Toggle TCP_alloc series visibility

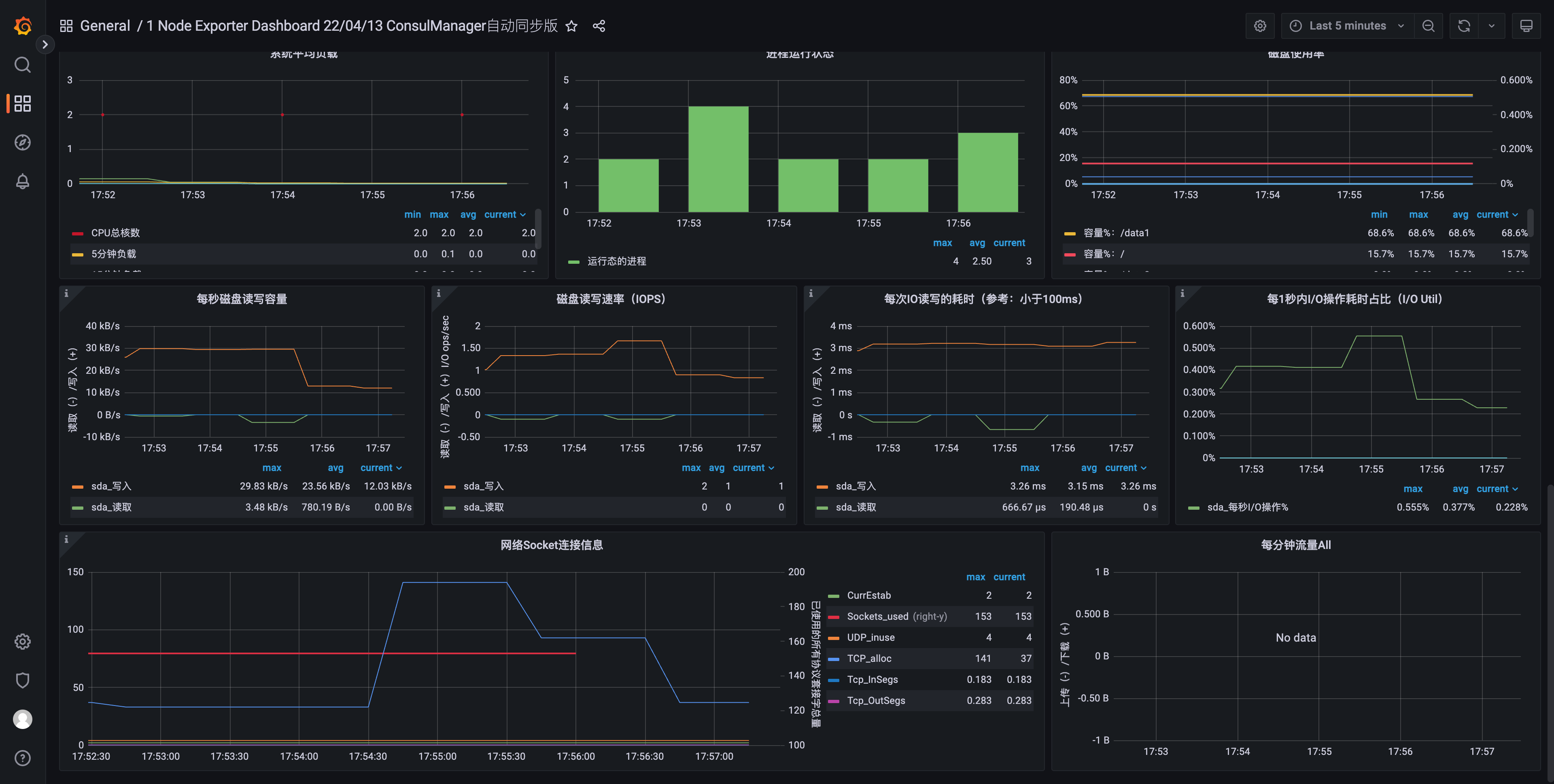pos(869,659)
